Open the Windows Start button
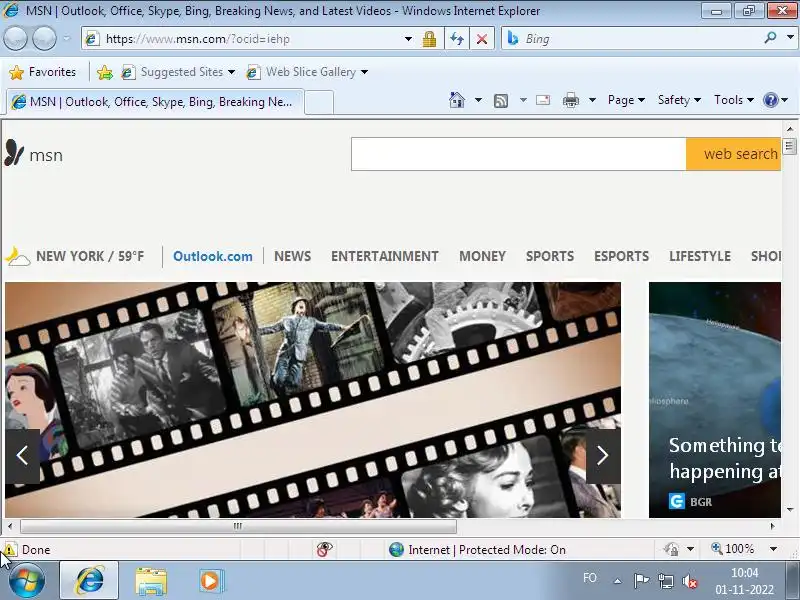Screen dimensions: 800x600 point(27,581)
